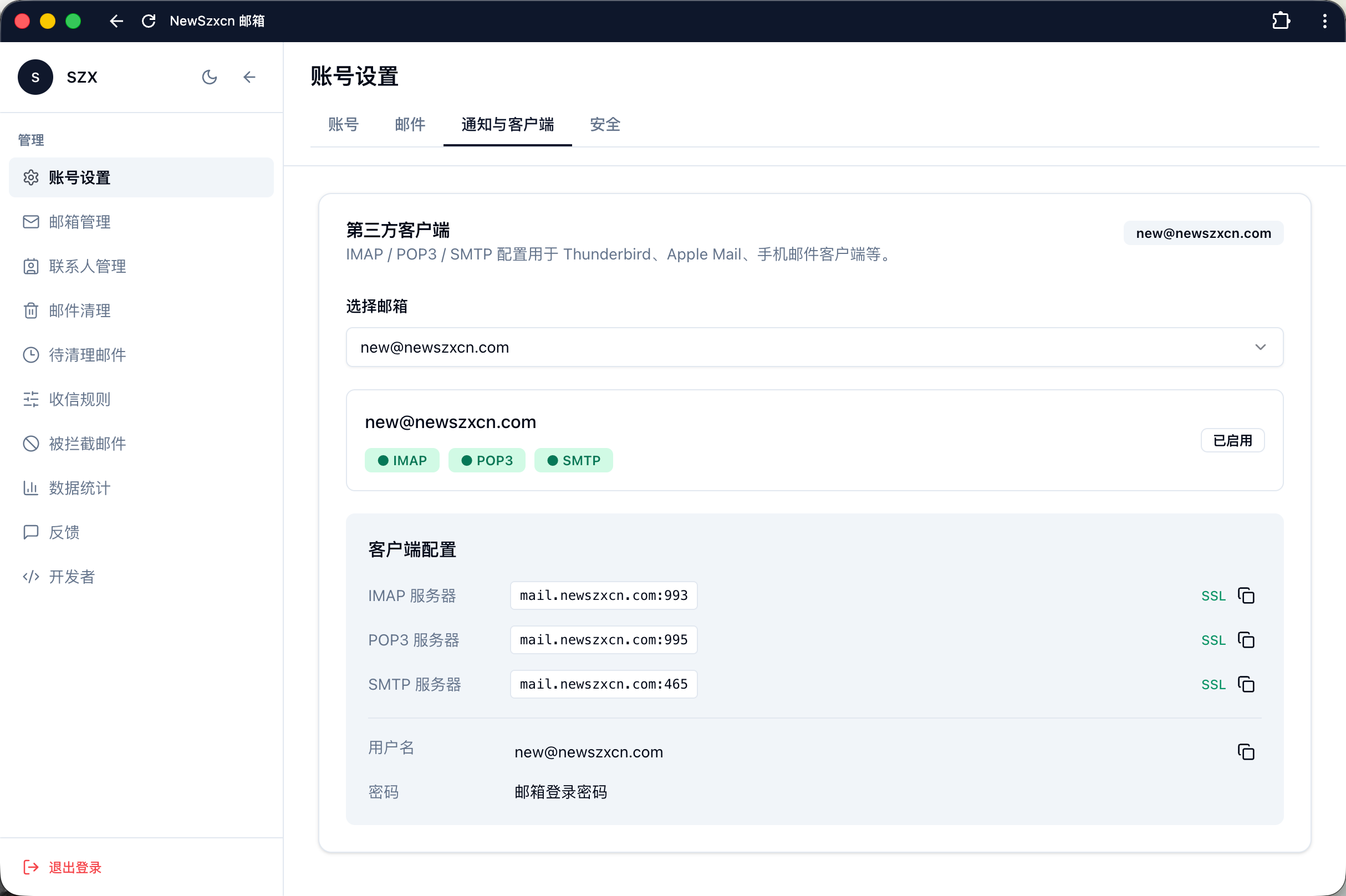1346x896 pixels.
Task: Click the 第三方客户端 heading
Action: tap(397, 230)
